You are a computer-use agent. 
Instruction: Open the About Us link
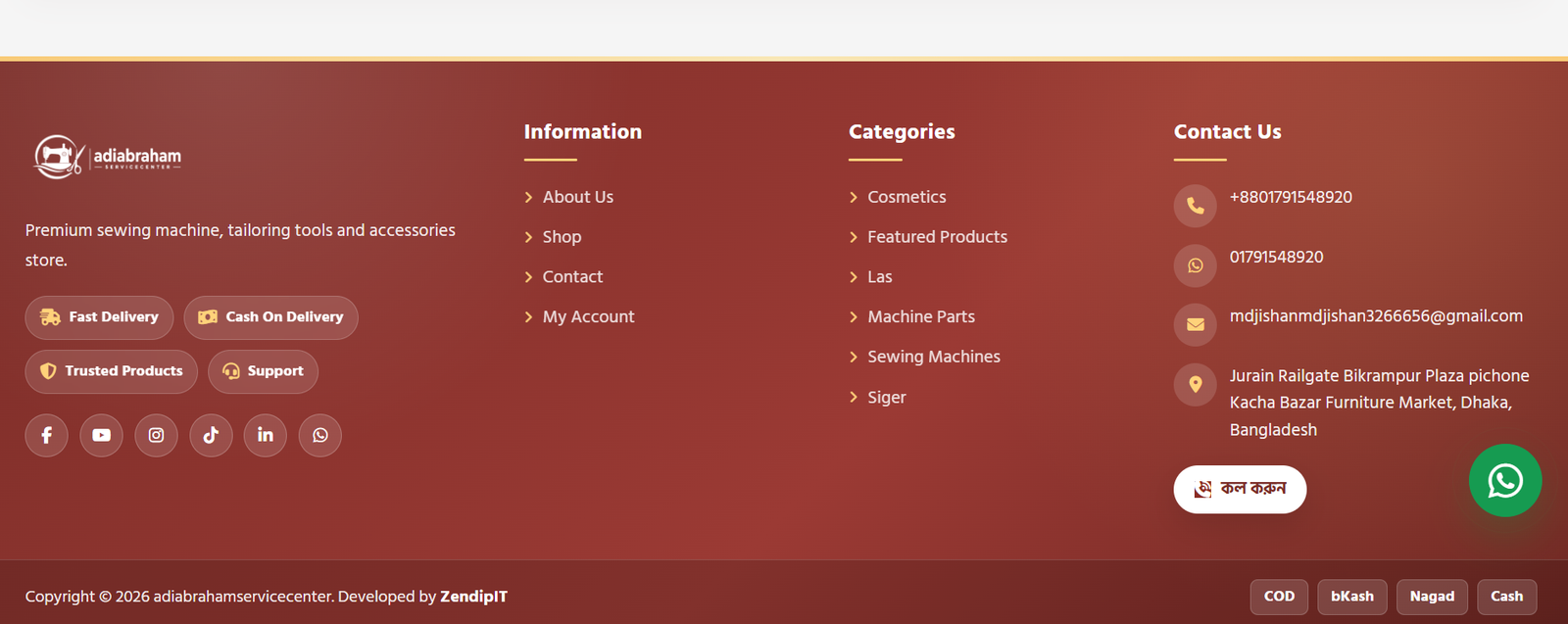click(x=578, y=197)
